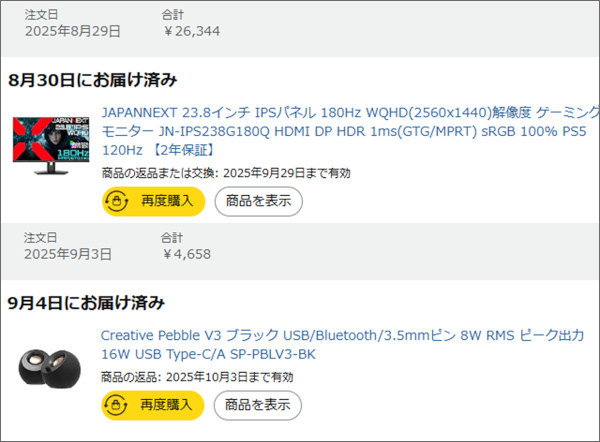
Task: Click the 合計 label above ¥4,658
Action: point(172,238)
